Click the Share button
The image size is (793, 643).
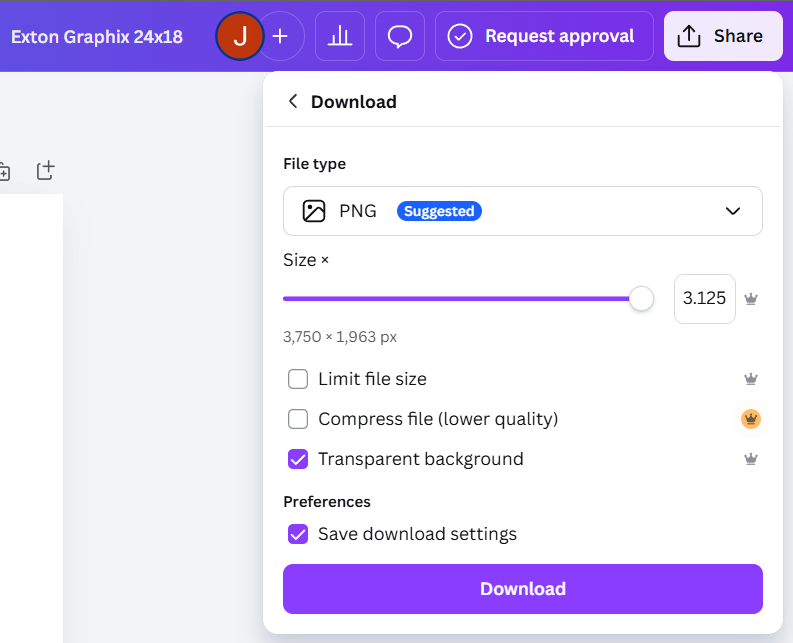(723, 36)
